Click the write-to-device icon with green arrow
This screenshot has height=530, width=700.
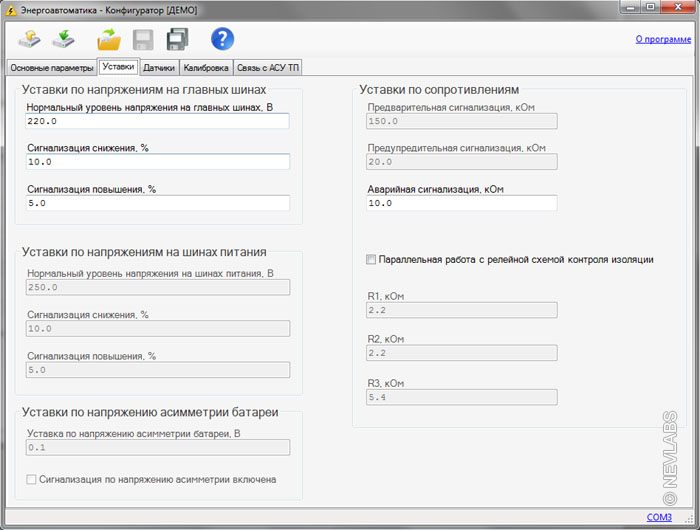(65, 39)
